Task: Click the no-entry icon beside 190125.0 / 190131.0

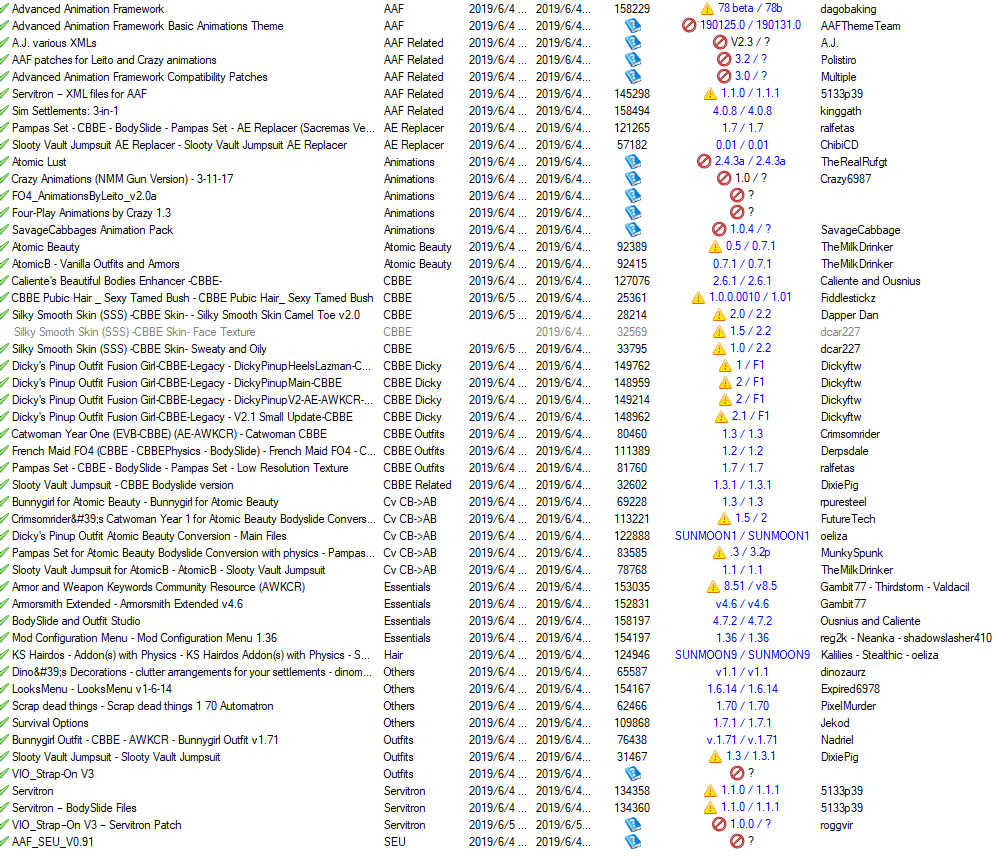Action: (x=689, y=26)
